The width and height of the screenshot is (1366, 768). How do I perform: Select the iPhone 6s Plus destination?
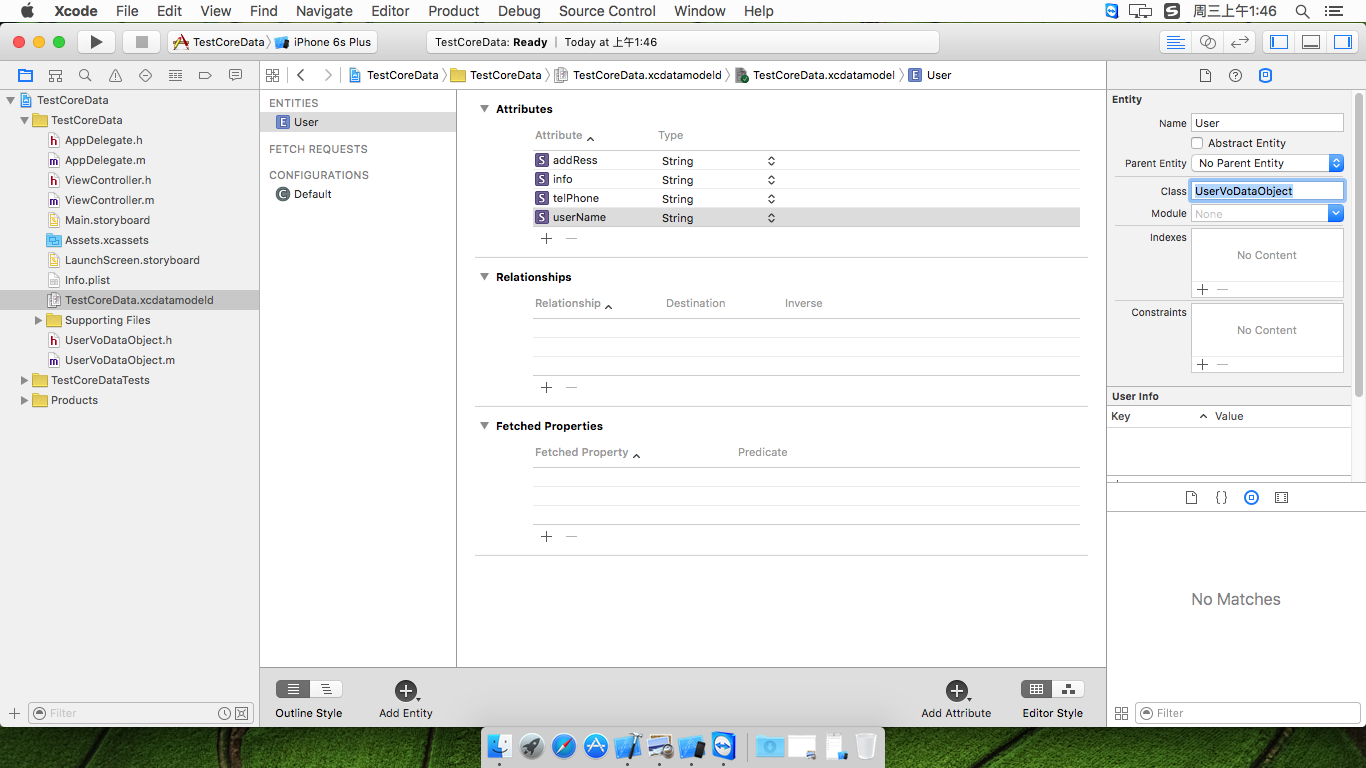323,42
